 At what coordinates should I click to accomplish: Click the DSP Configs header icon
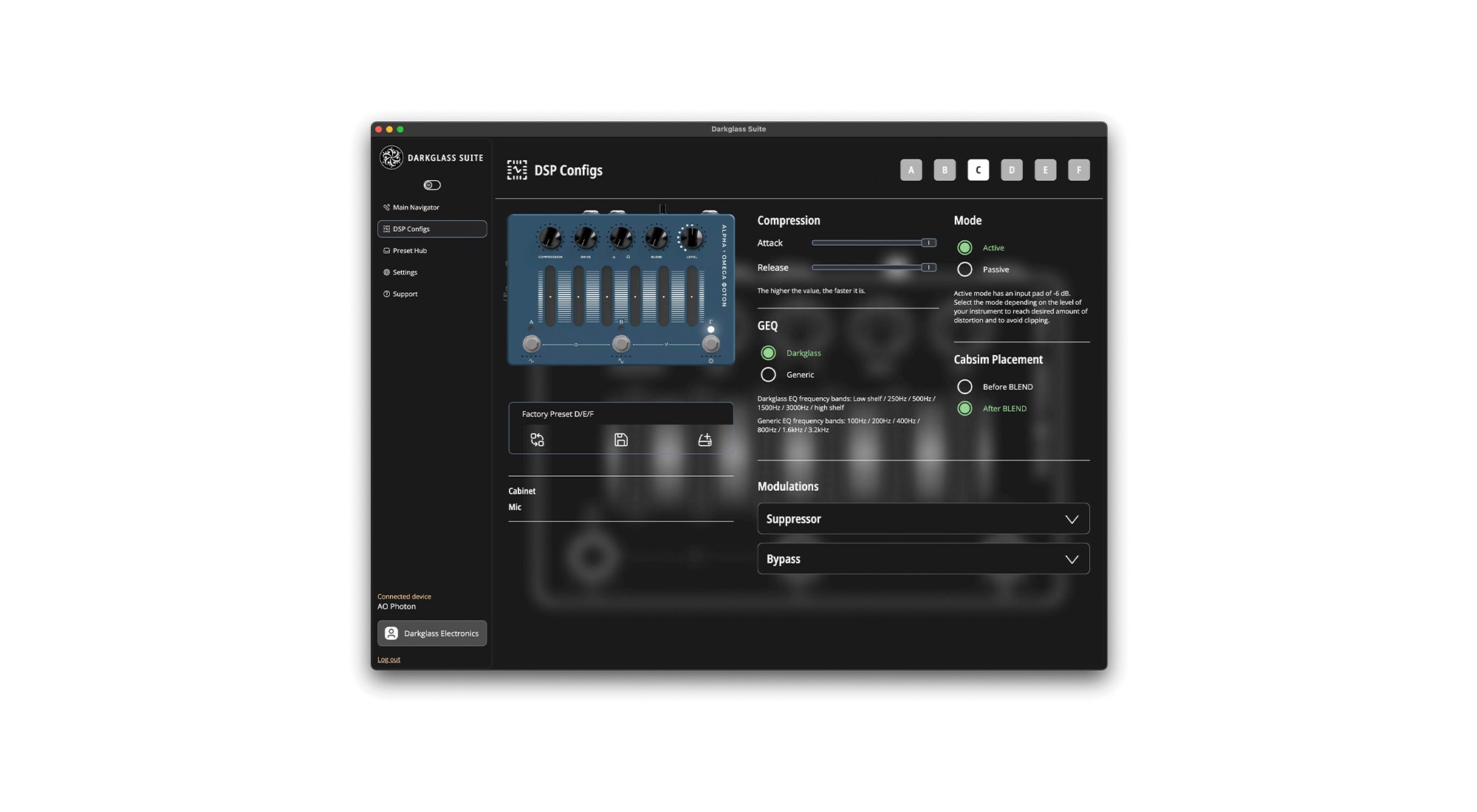517,171
